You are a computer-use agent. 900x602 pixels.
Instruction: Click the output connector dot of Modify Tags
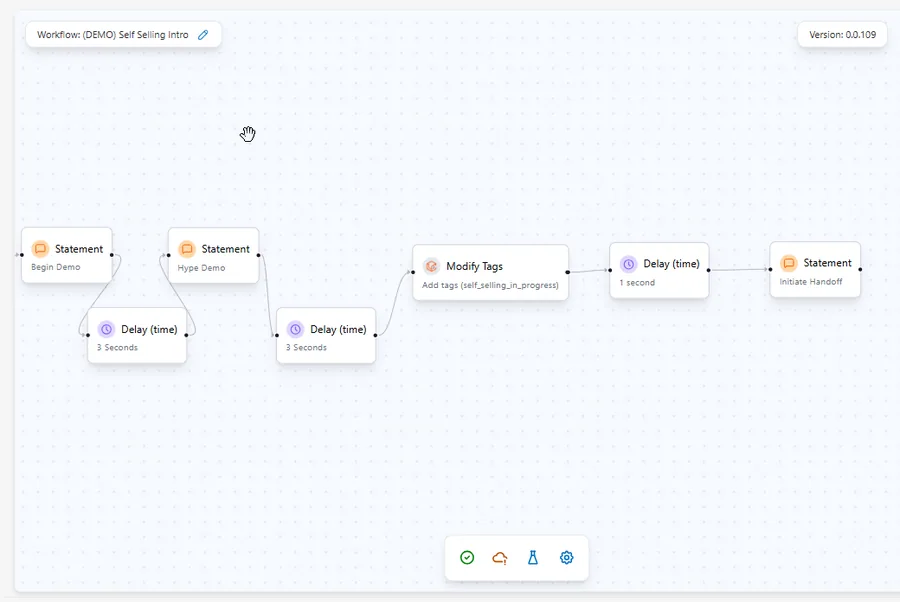click(x=568, y=273)
